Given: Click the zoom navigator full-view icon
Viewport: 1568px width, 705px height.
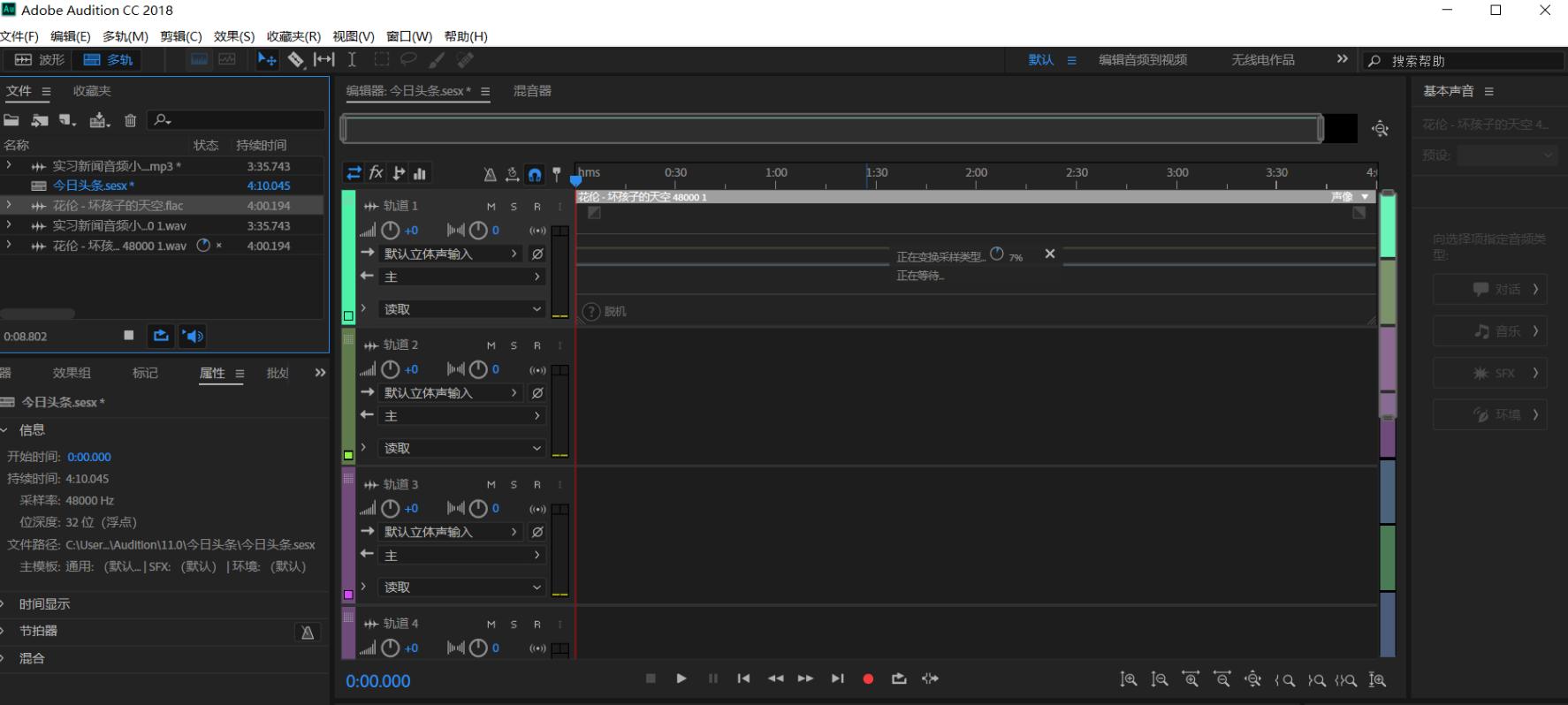Looking at the screenshot, I should (x=1380, y=129).
